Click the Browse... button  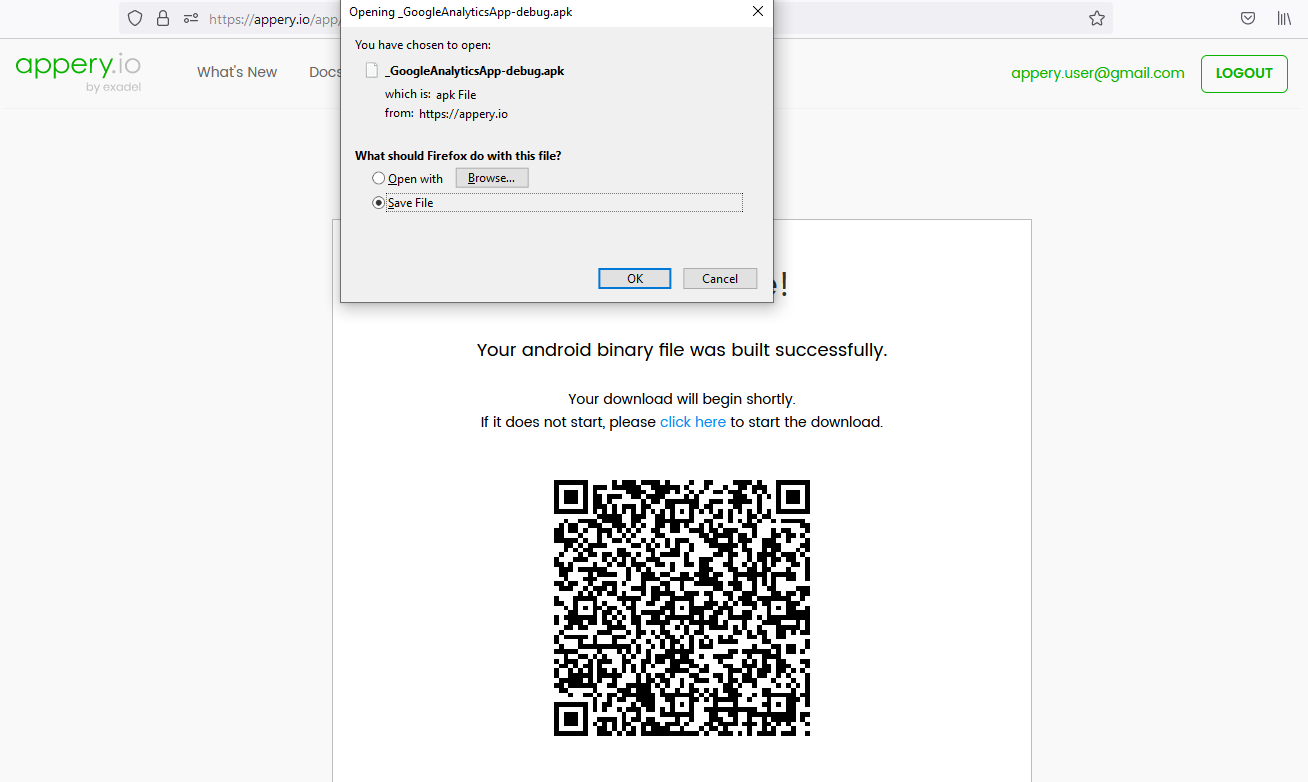click(x=492, y=178)
